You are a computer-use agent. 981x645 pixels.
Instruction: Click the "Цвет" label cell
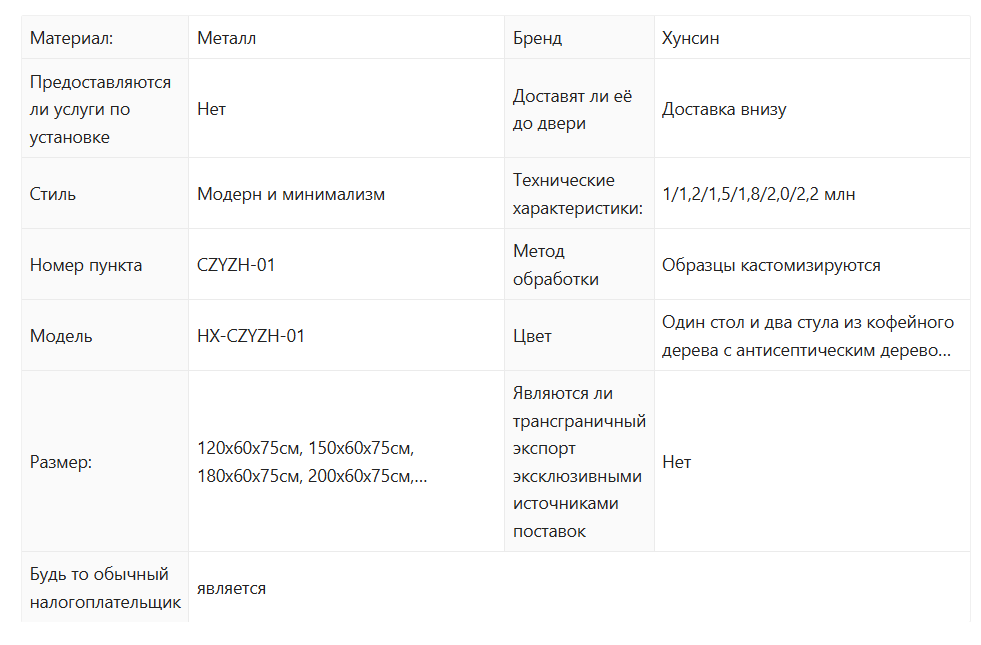point(532,336)
